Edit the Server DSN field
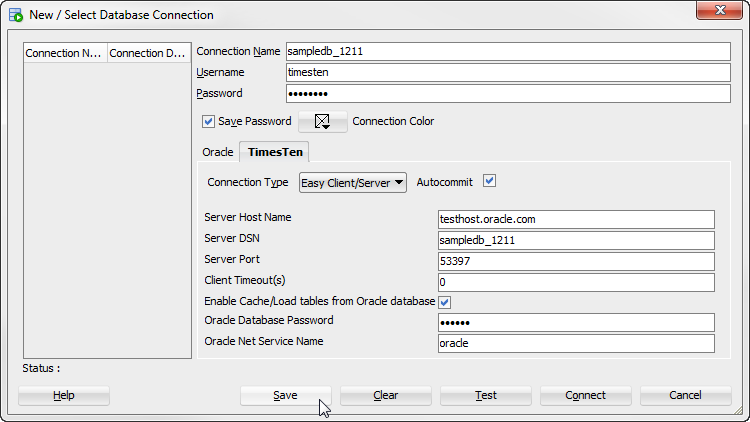750x422 pixels. [x=576, y=241]
